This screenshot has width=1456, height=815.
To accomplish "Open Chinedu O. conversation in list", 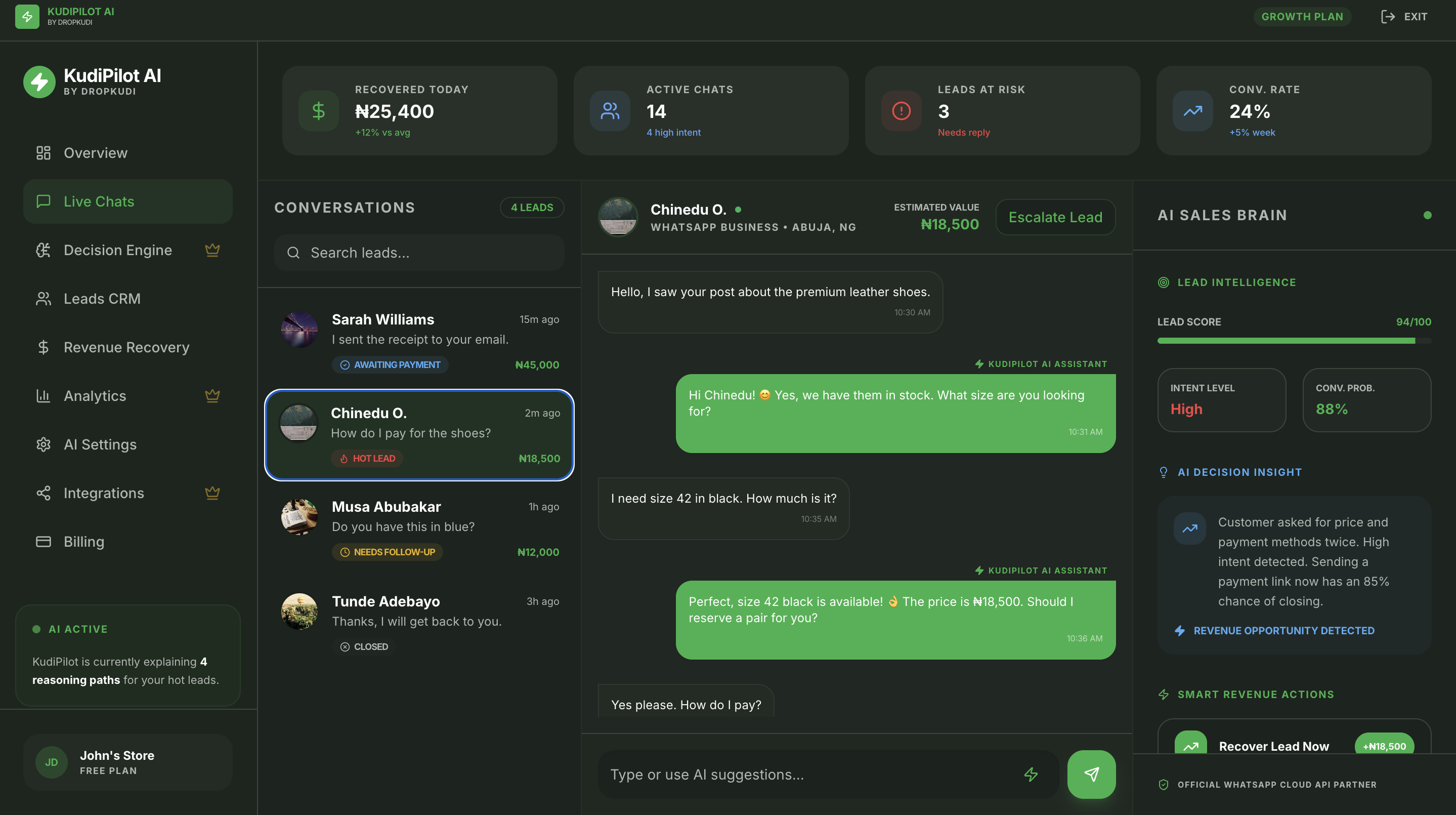I will (x=419, y=435).
